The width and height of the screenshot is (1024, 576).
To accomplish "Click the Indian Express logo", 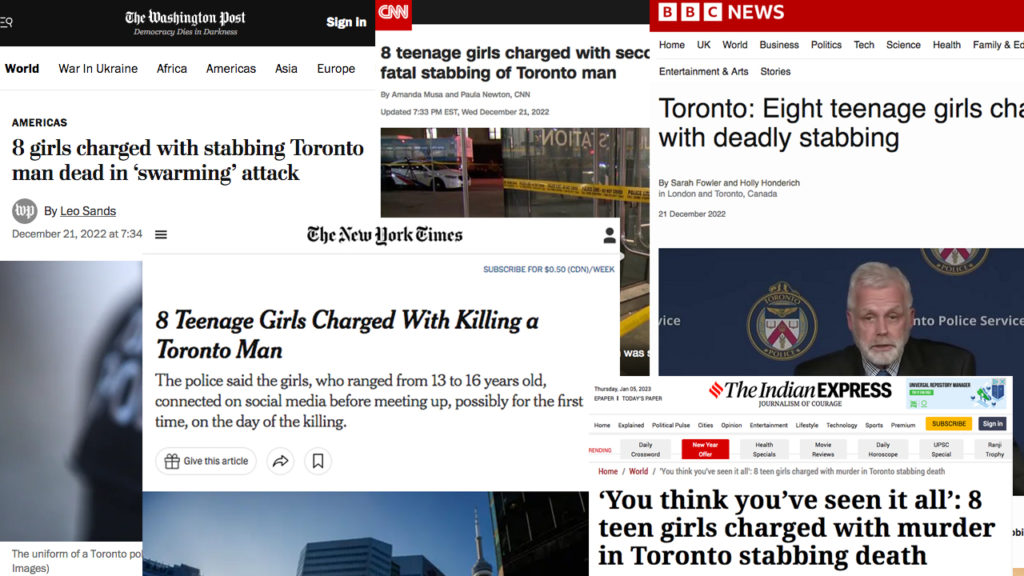I will coord(799,391).
